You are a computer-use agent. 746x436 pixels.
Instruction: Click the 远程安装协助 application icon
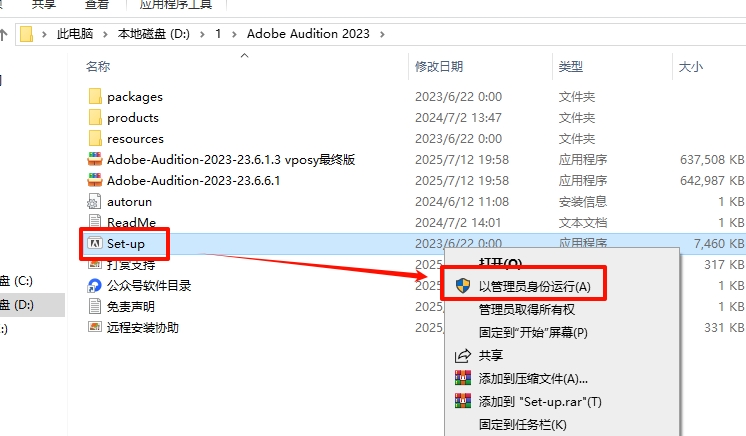95,327
